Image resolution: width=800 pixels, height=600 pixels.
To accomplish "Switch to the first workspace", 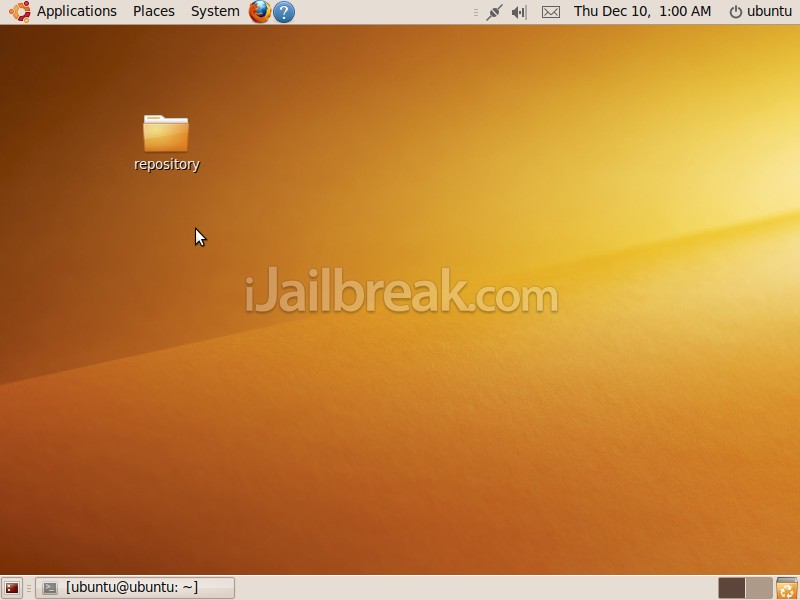I will click(732, 588).
